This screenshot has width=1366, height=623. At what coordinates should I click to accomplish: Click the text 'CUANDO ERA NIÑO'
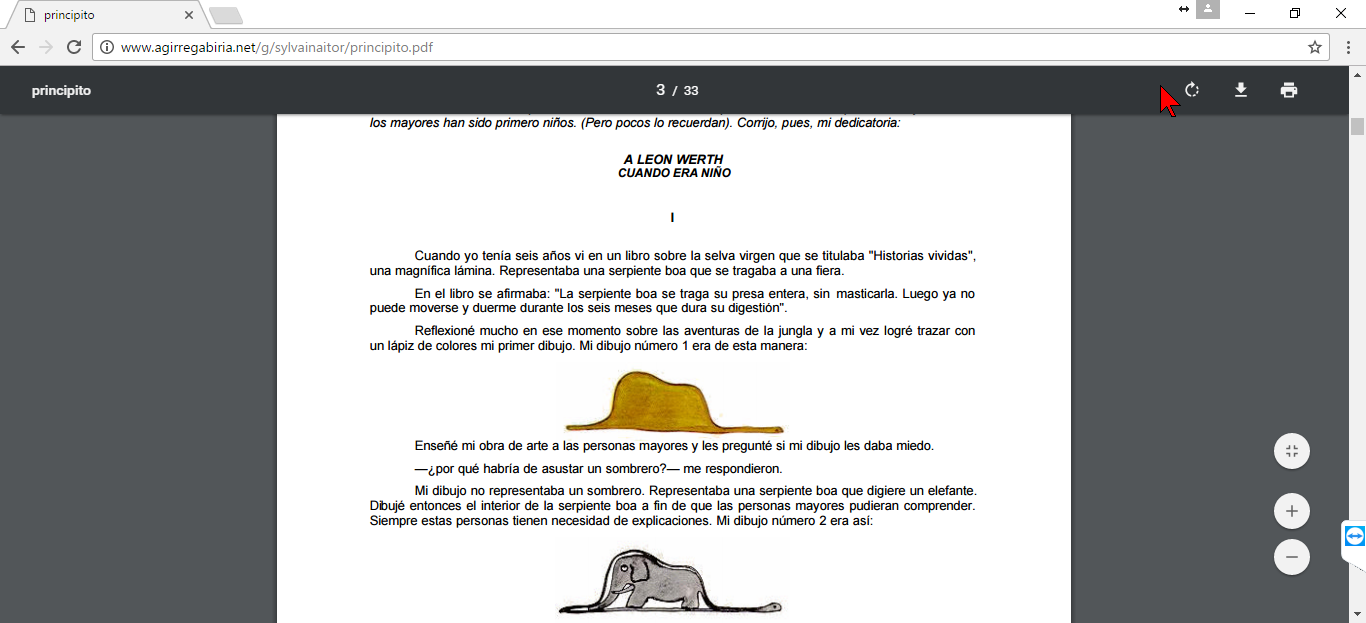point(674,173)
